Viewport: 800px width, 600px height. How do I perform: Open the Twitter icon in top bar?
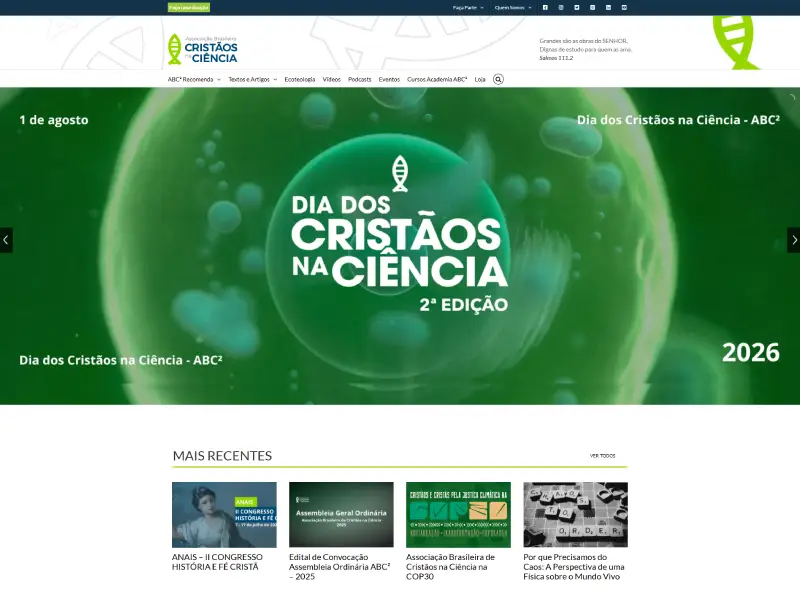577,8
